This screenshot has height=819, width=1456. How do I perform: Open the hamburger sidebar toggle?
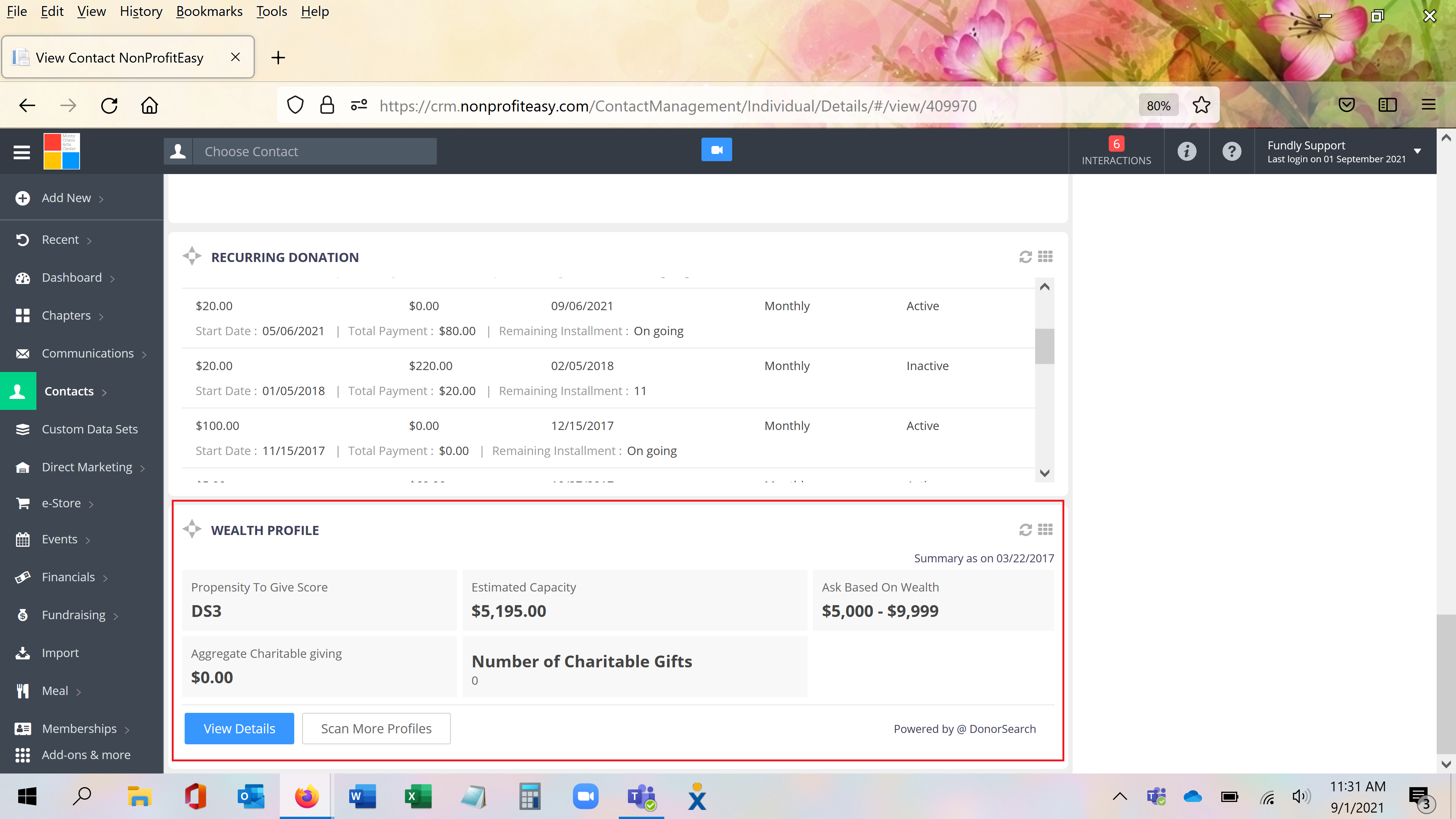click(x=22, y=152)
